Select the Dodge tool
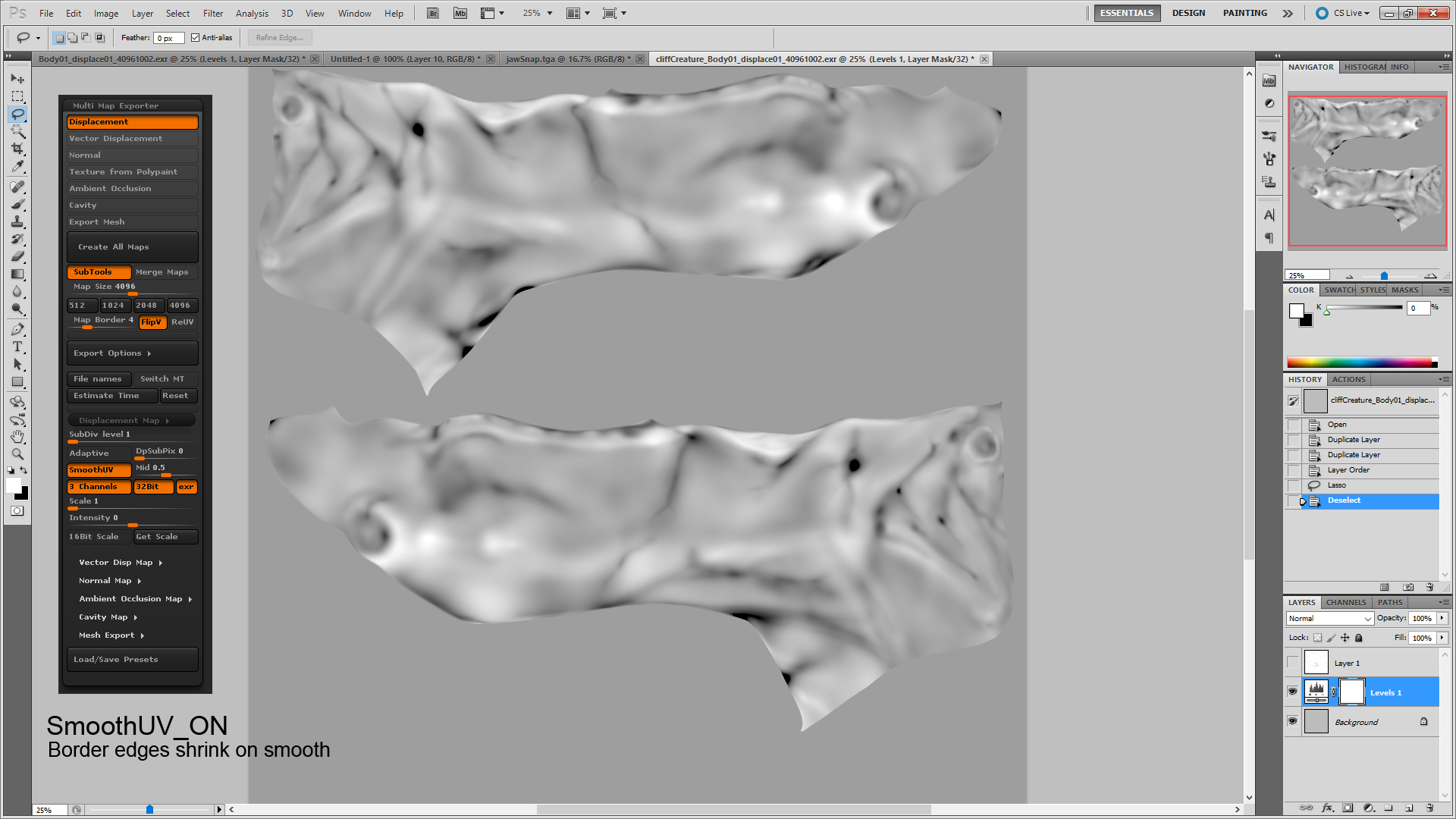Viewport: 1456px width, 819px height. coord(17,309)
